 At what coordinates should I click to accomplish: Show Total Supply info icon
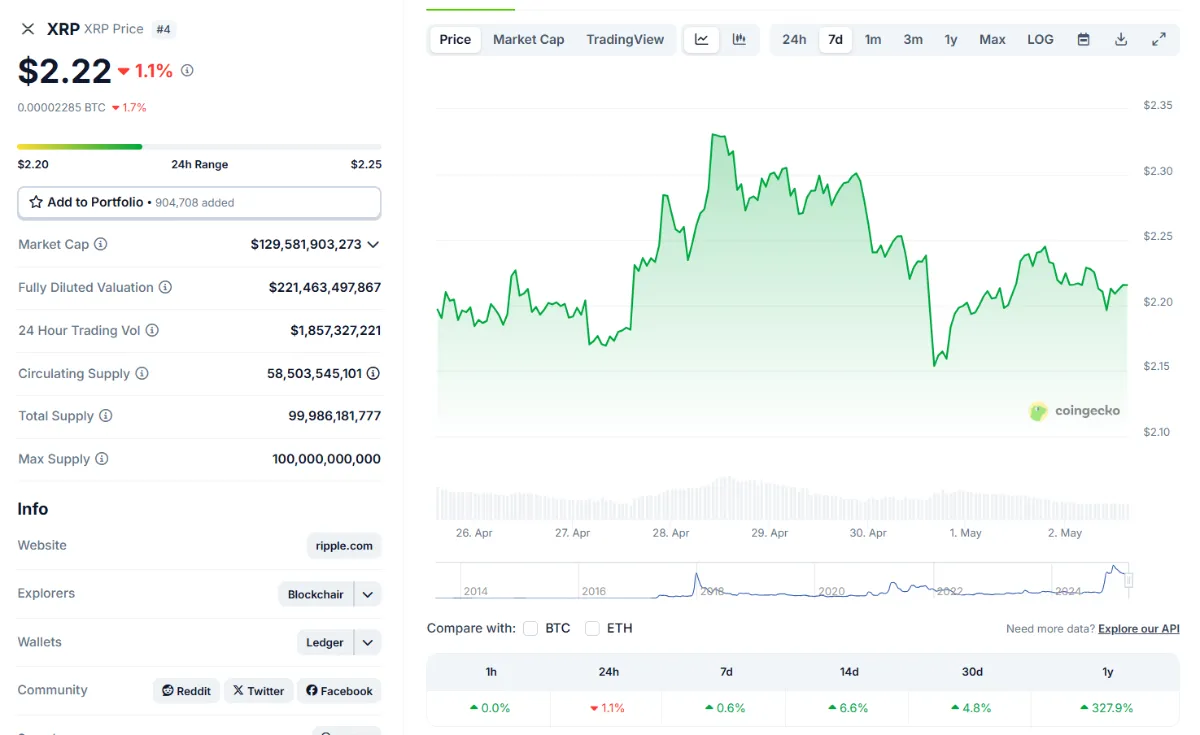105,416
